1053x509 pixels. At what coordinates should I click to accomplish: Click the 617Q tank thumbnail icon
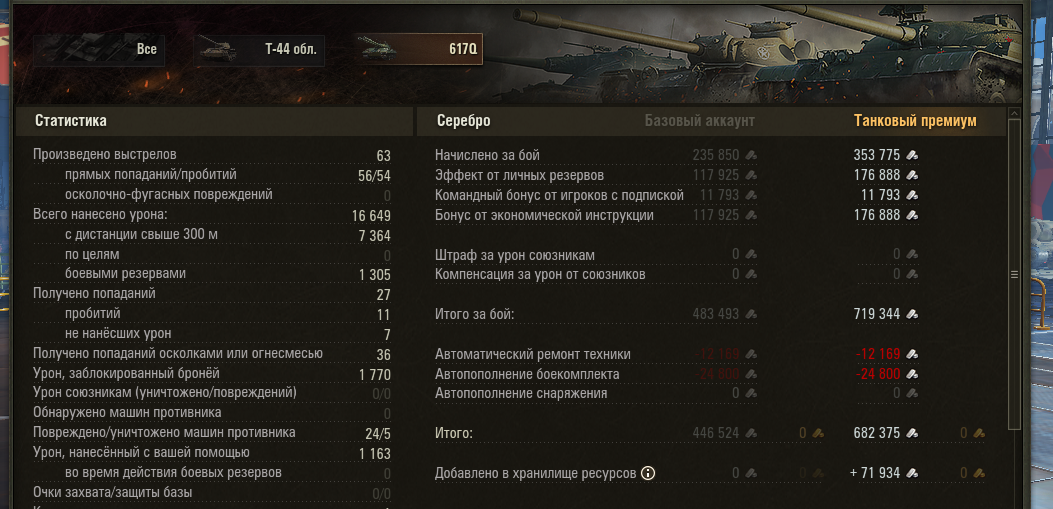376,49
